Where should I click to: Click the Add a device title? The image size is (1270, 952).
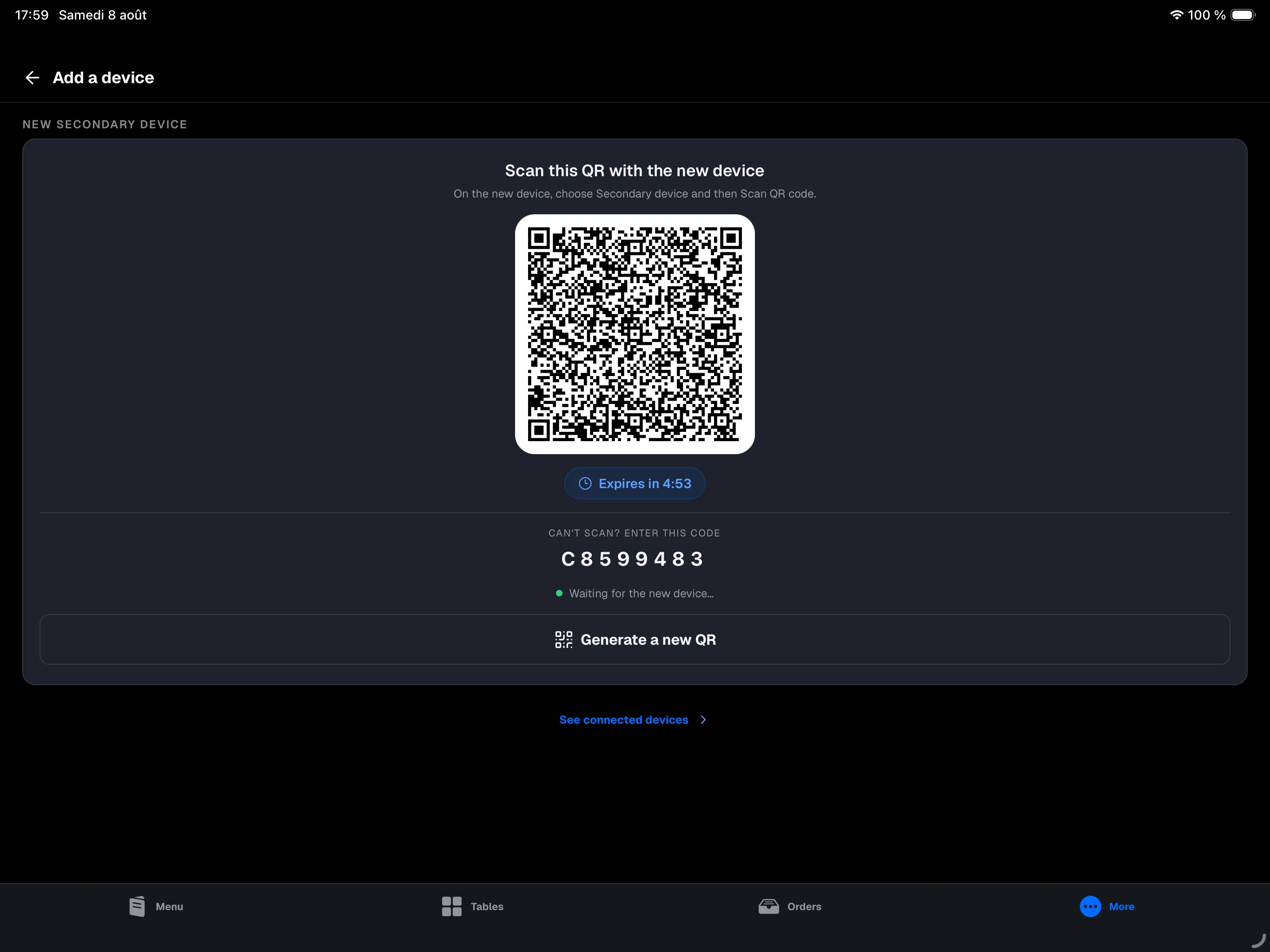pyautogui.click(x=103, y=78)
